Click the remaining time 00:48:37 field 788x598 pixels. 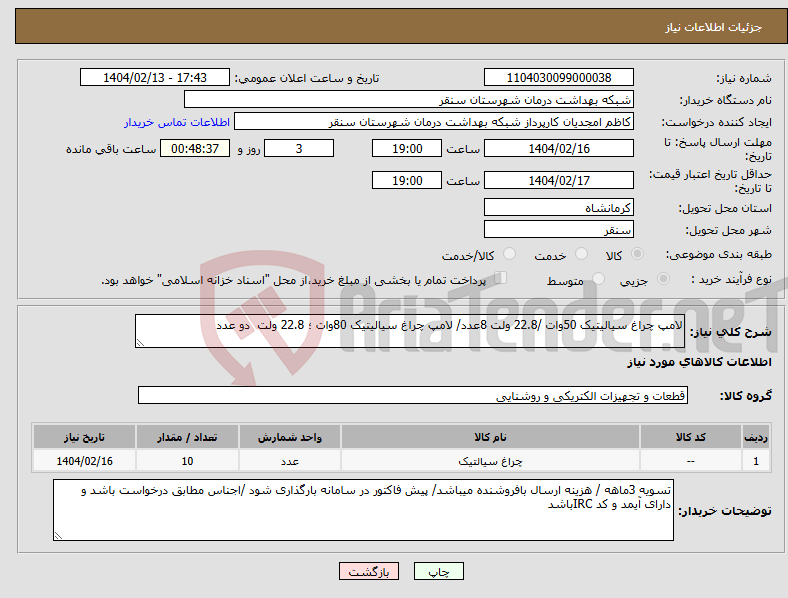(x=195, y=148)
